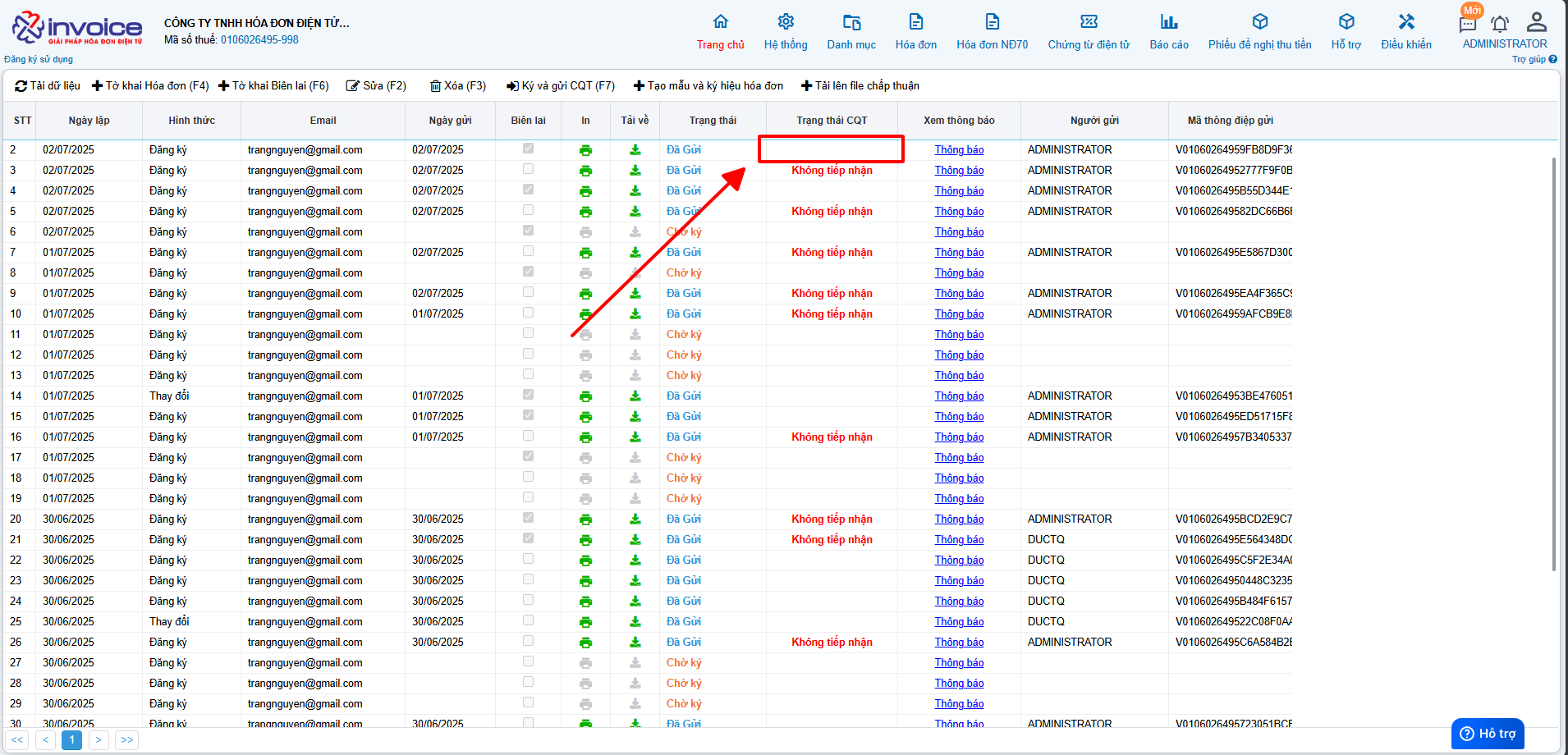Open the new messages chat icon
The width and height of the screenshot is (1568, 755).
pos(1469,23)
